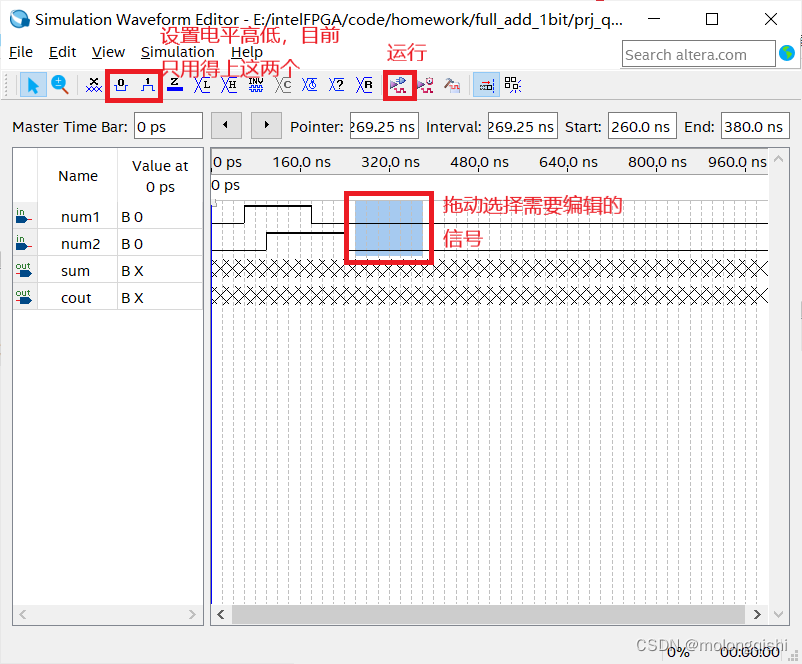Image resolution: width=802 pixels, height=664 pixels.
Task: Move time bar to previous transition
Action: pyautogui.click(x=226, y=125)
